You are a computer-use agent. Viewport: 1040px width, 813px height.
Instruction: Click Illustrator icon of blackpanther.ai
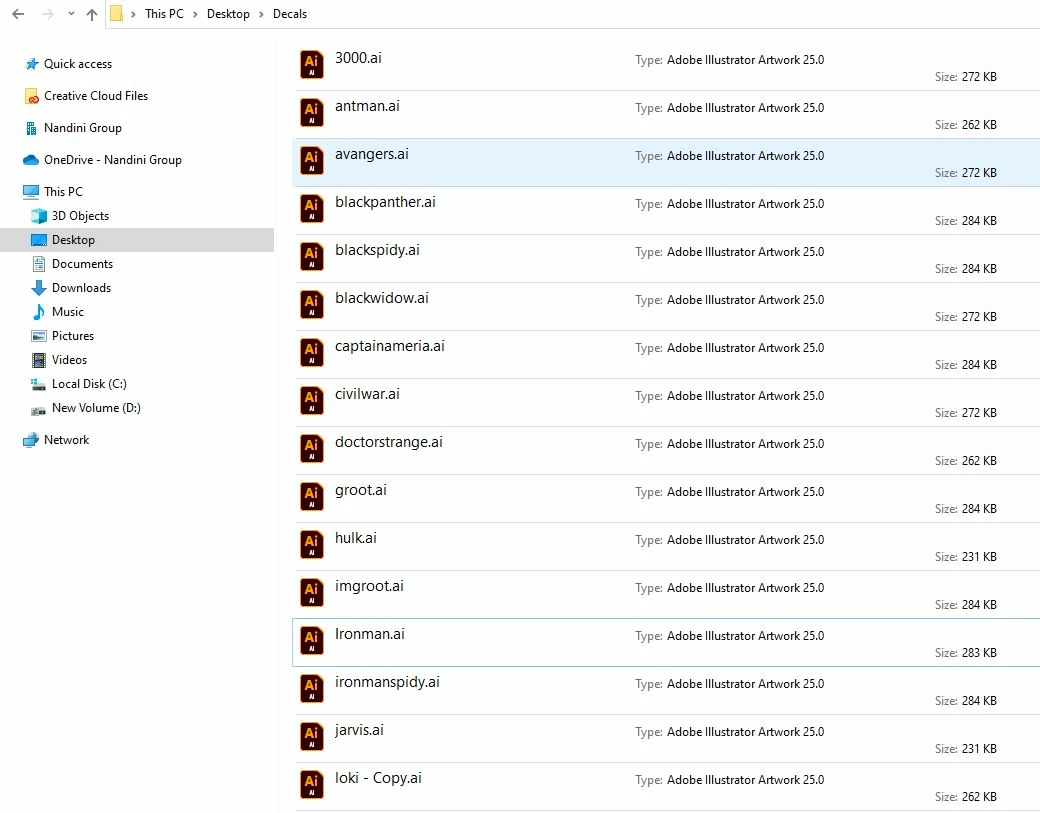point(312,208)
